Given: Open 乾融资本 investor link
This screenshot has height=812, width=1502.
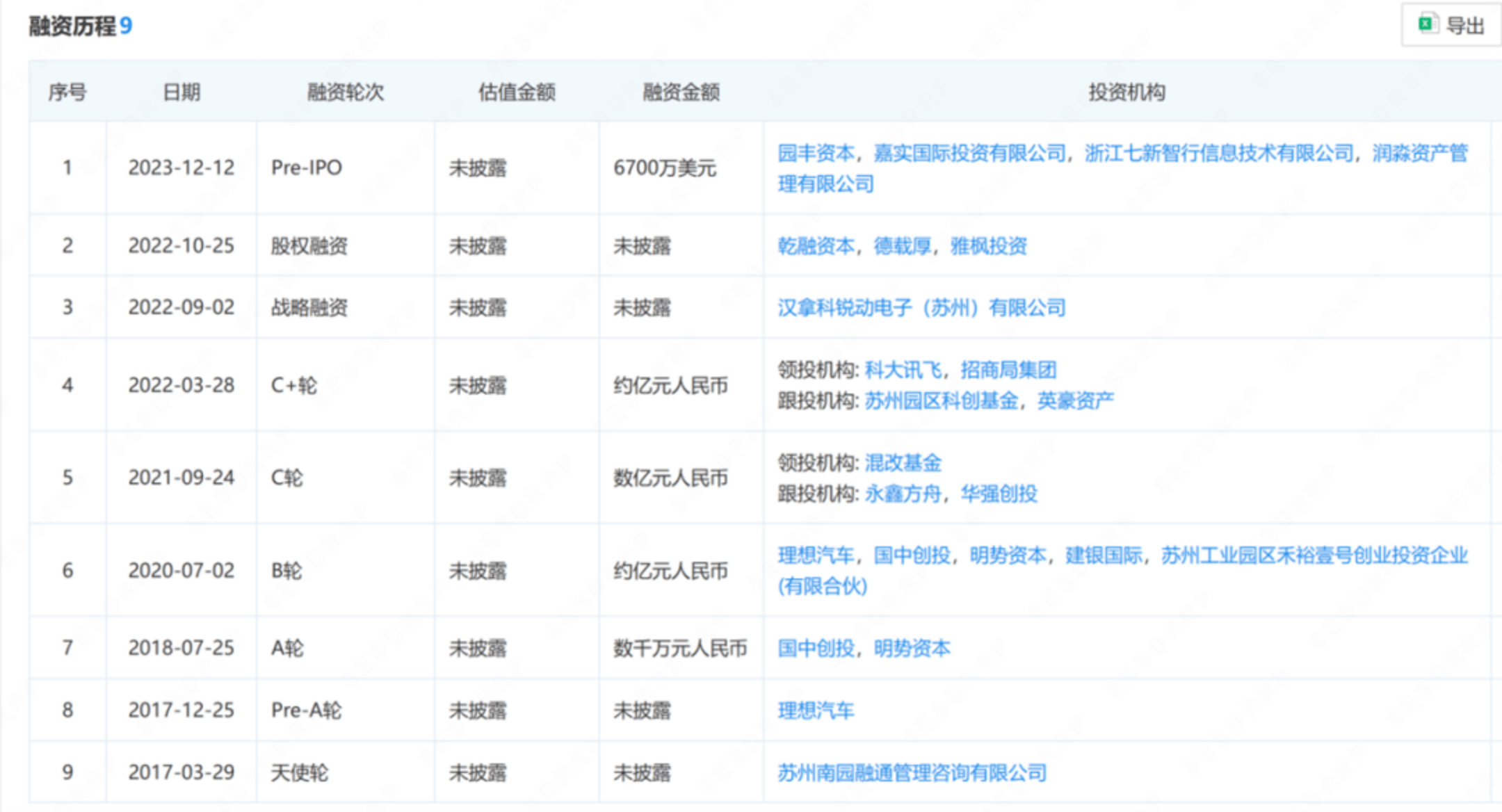Looking at the screenshot, I should click(x=816, y=245).
